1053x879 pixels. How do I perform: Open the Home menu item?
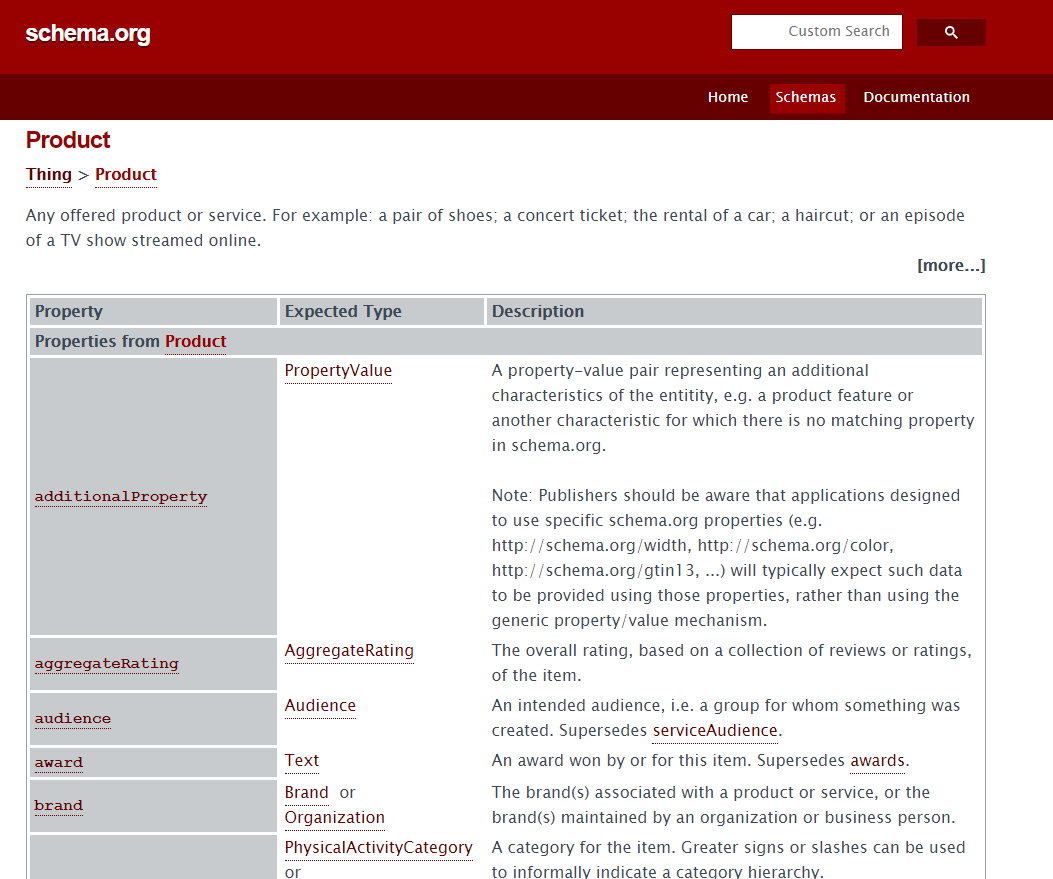click(728, 97)
